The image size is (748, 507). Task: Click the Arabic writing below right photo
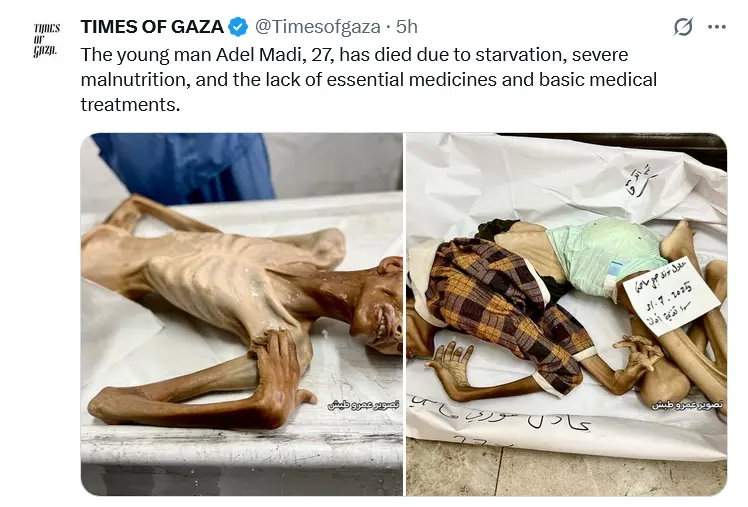pos(501,415)
